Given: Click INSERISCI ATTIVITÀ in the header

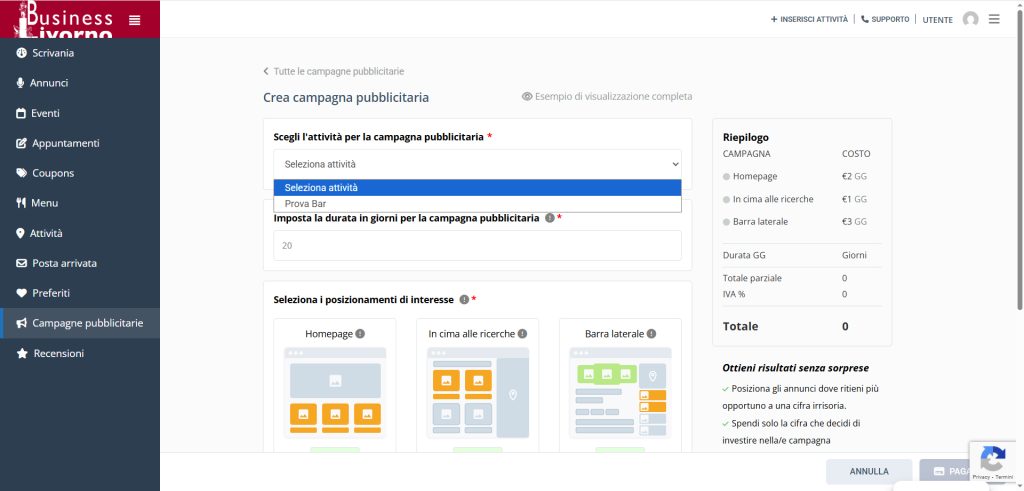Looking at the screenshot, I should click(x=809, y=19).
